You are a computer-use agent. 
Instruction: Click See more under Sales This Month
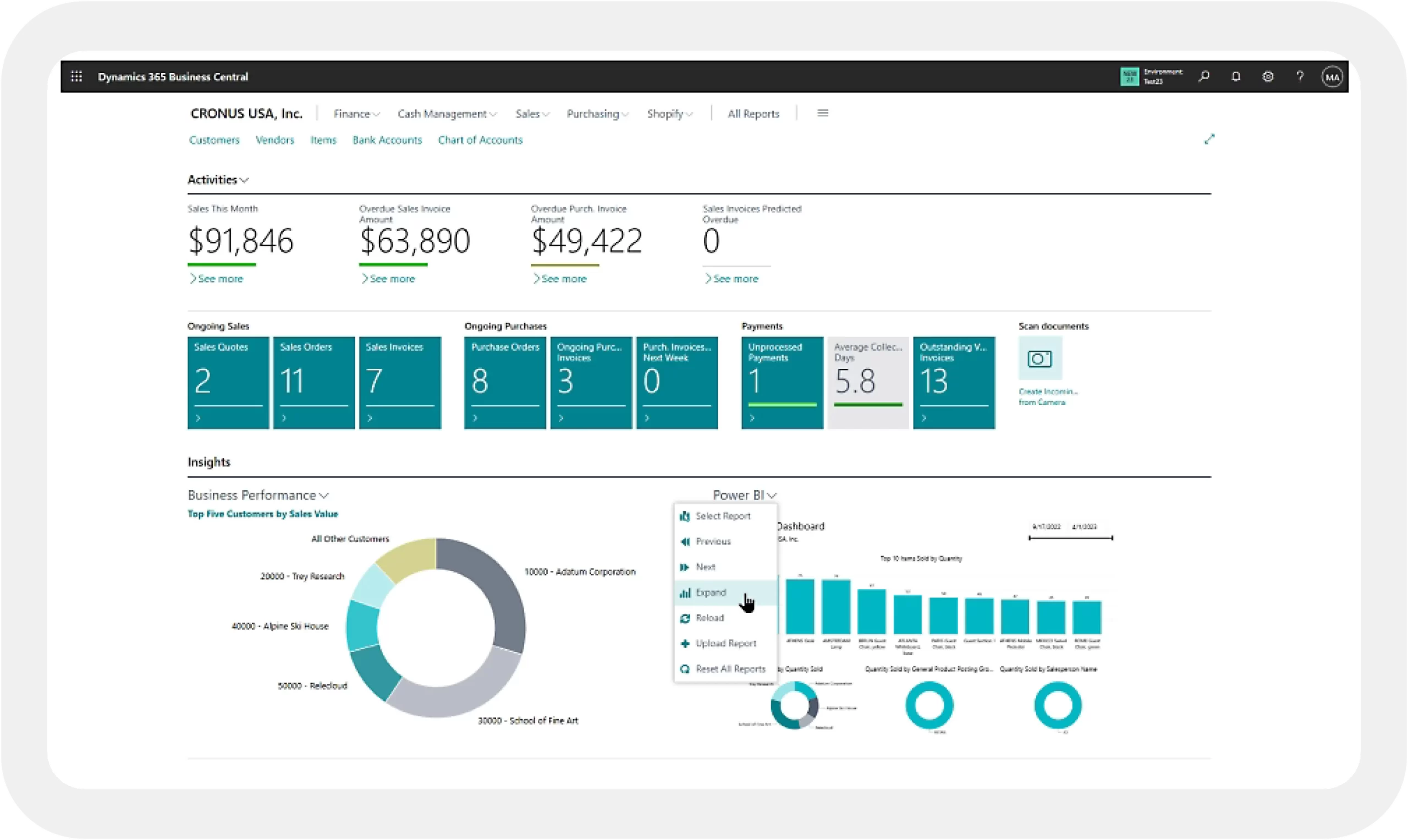coord(219,279)
